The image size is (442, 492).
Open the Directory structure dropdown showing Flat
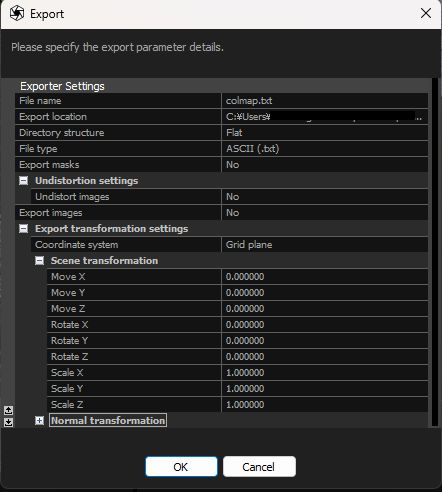325,133
